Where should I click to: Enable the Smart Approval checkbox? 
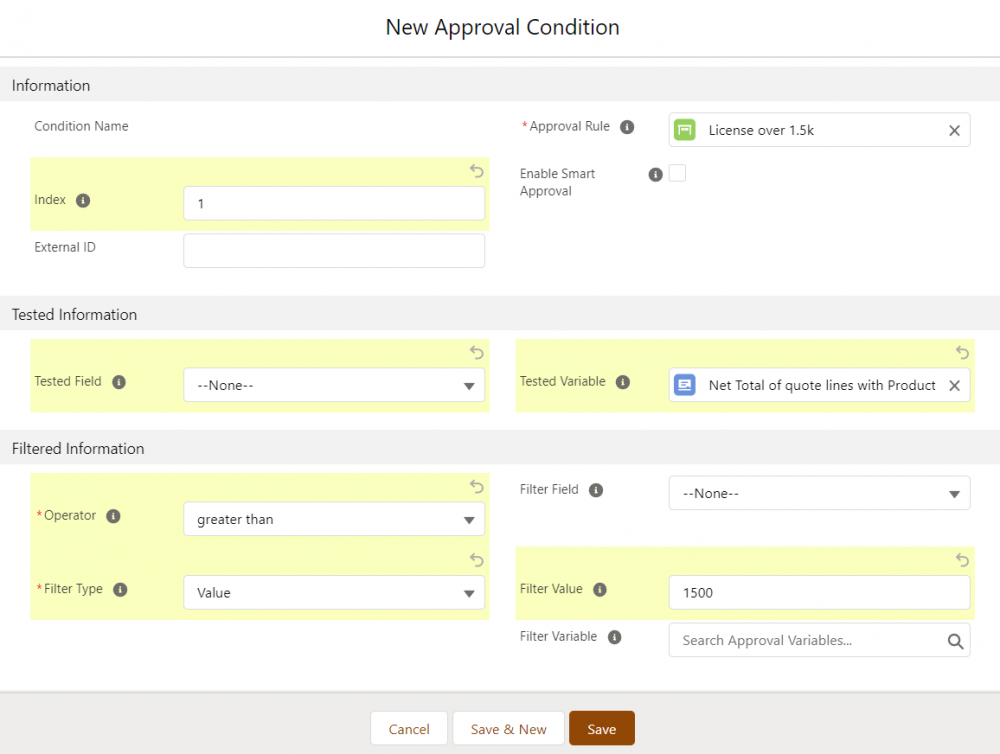tap(677, 173)
